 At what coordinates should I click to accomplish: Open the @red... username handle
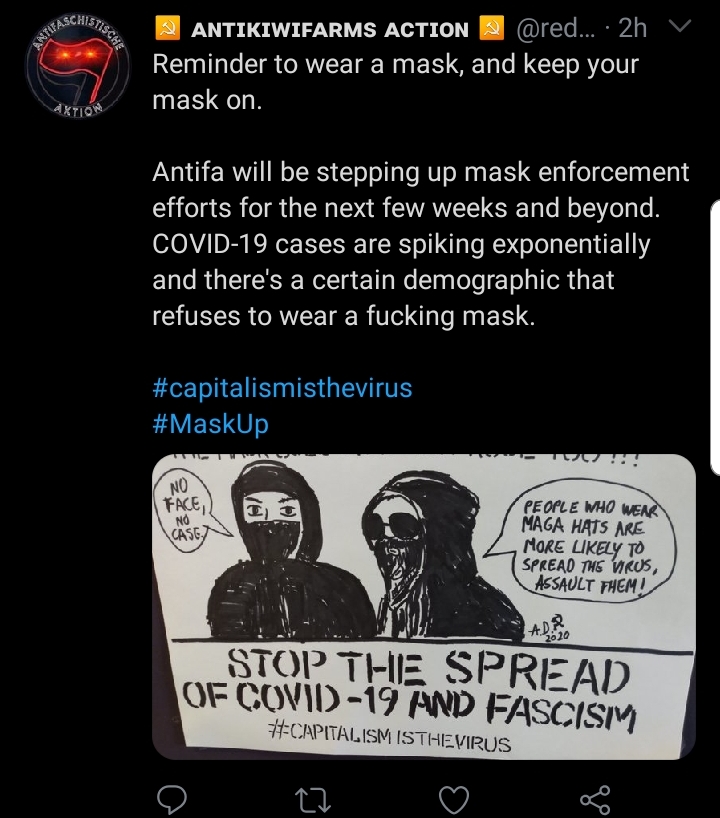555,29
